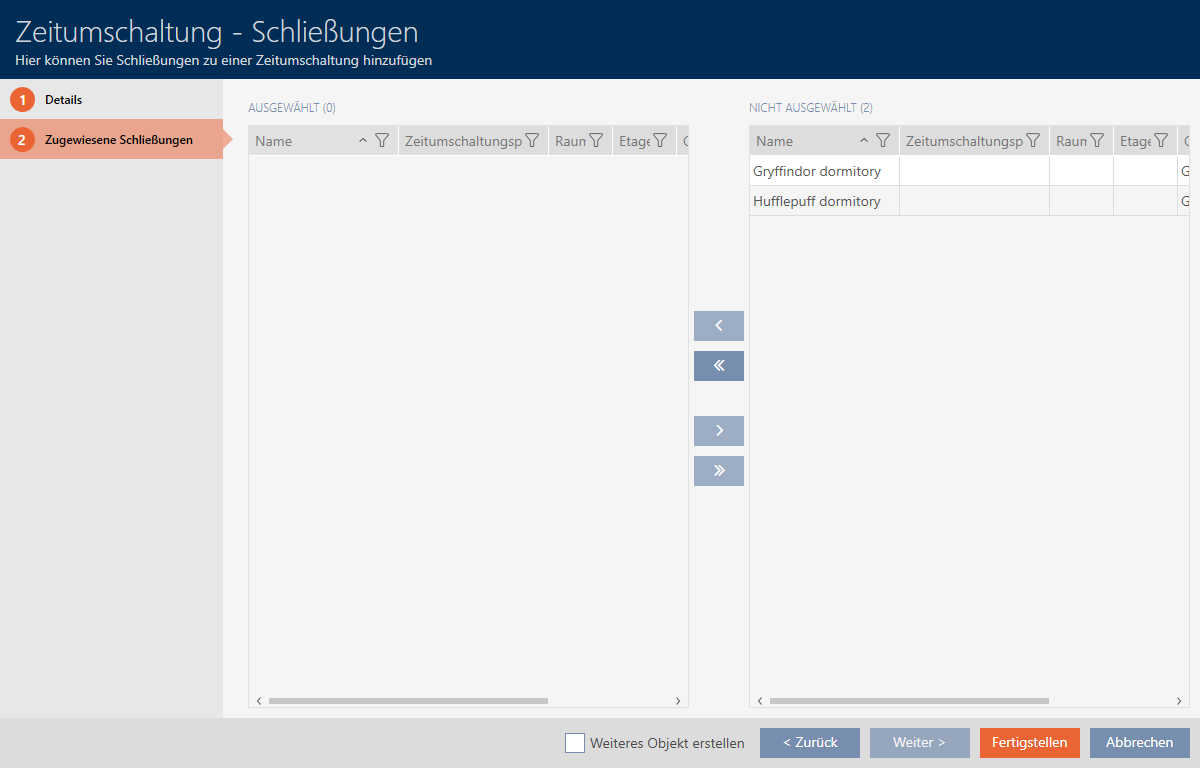Select the Zugewiesene Schließungen step

(118, 140)
